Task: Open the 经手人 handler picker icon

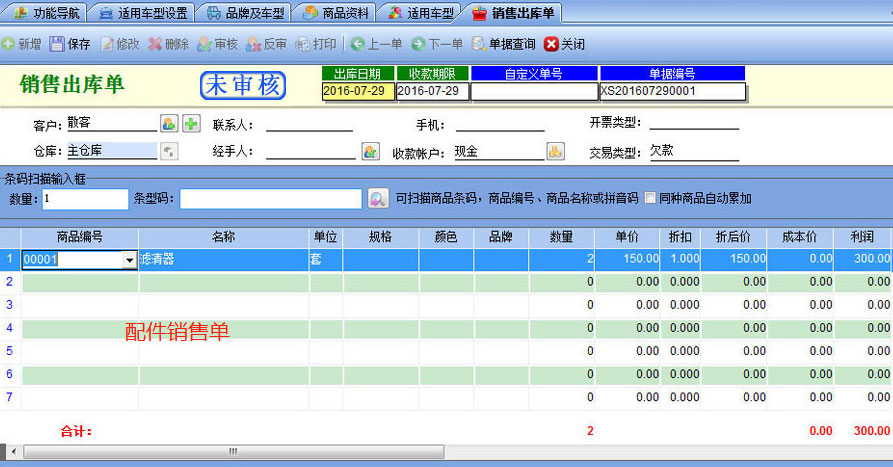Action: click(371, 151)
